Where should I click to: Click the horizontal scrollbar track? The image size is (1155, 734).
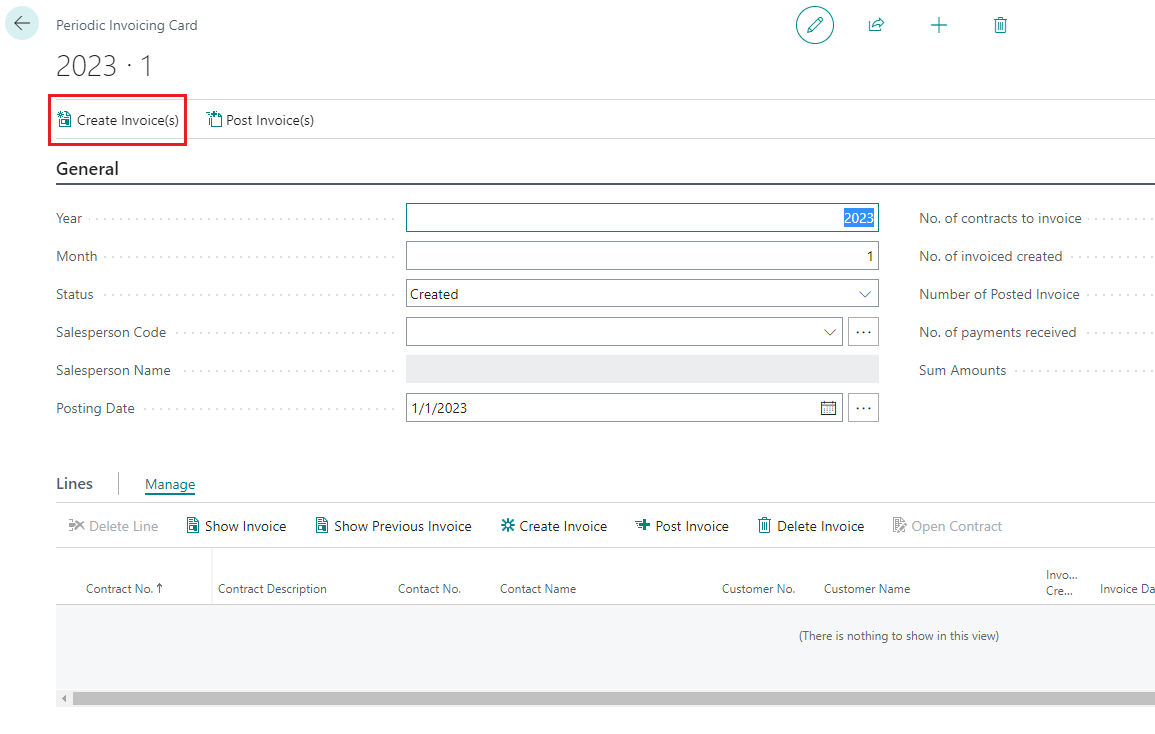click(614, 699)
